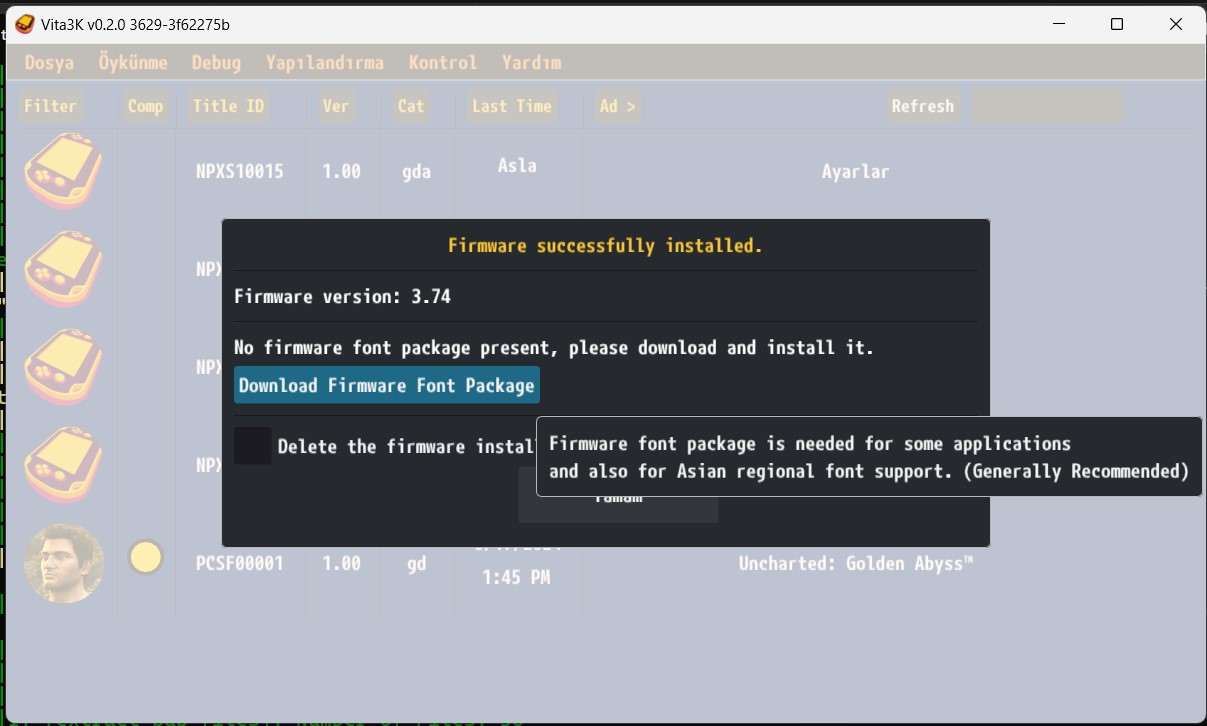This screenshot has width=1207, height=726.
Task: Tick the Delete the firmware installation checkbox
Action: (x=253, y=446)
